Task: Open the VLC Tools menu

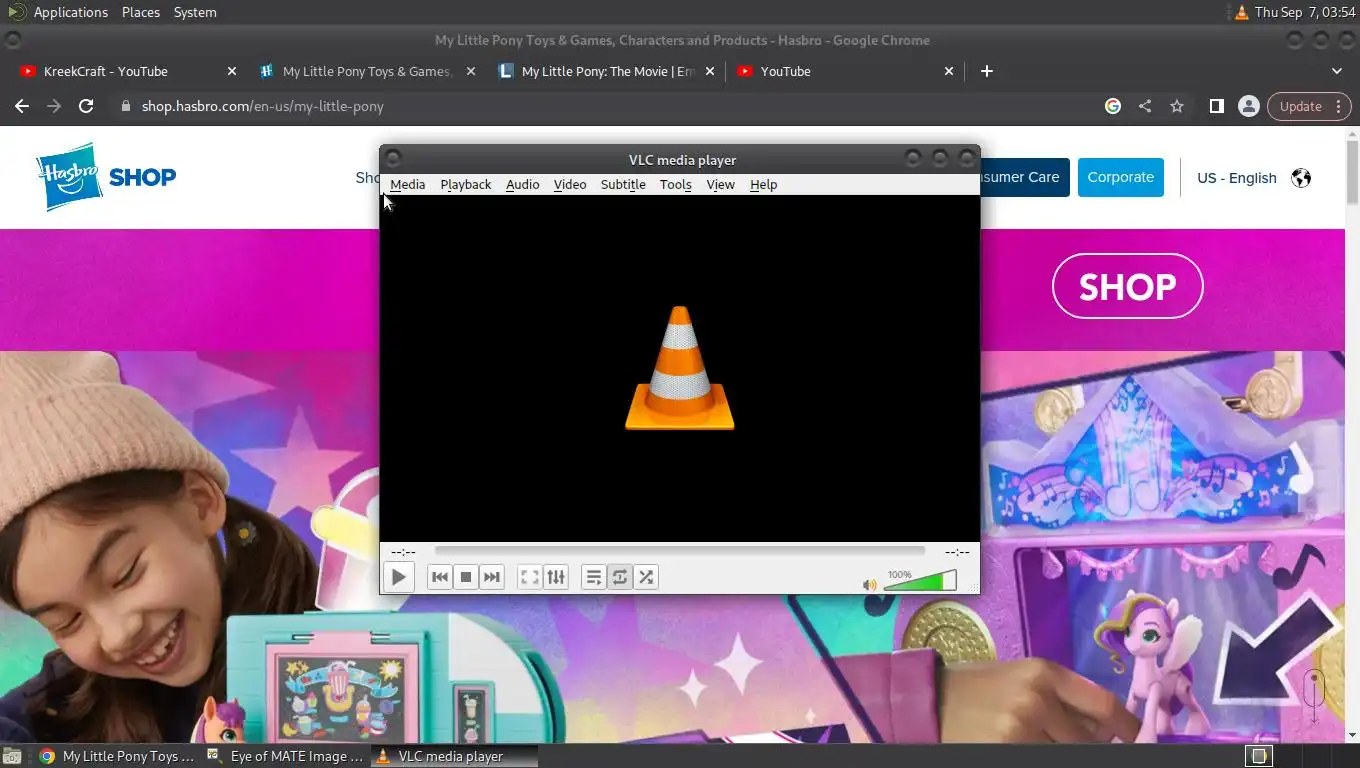Action: pos(676,184)
